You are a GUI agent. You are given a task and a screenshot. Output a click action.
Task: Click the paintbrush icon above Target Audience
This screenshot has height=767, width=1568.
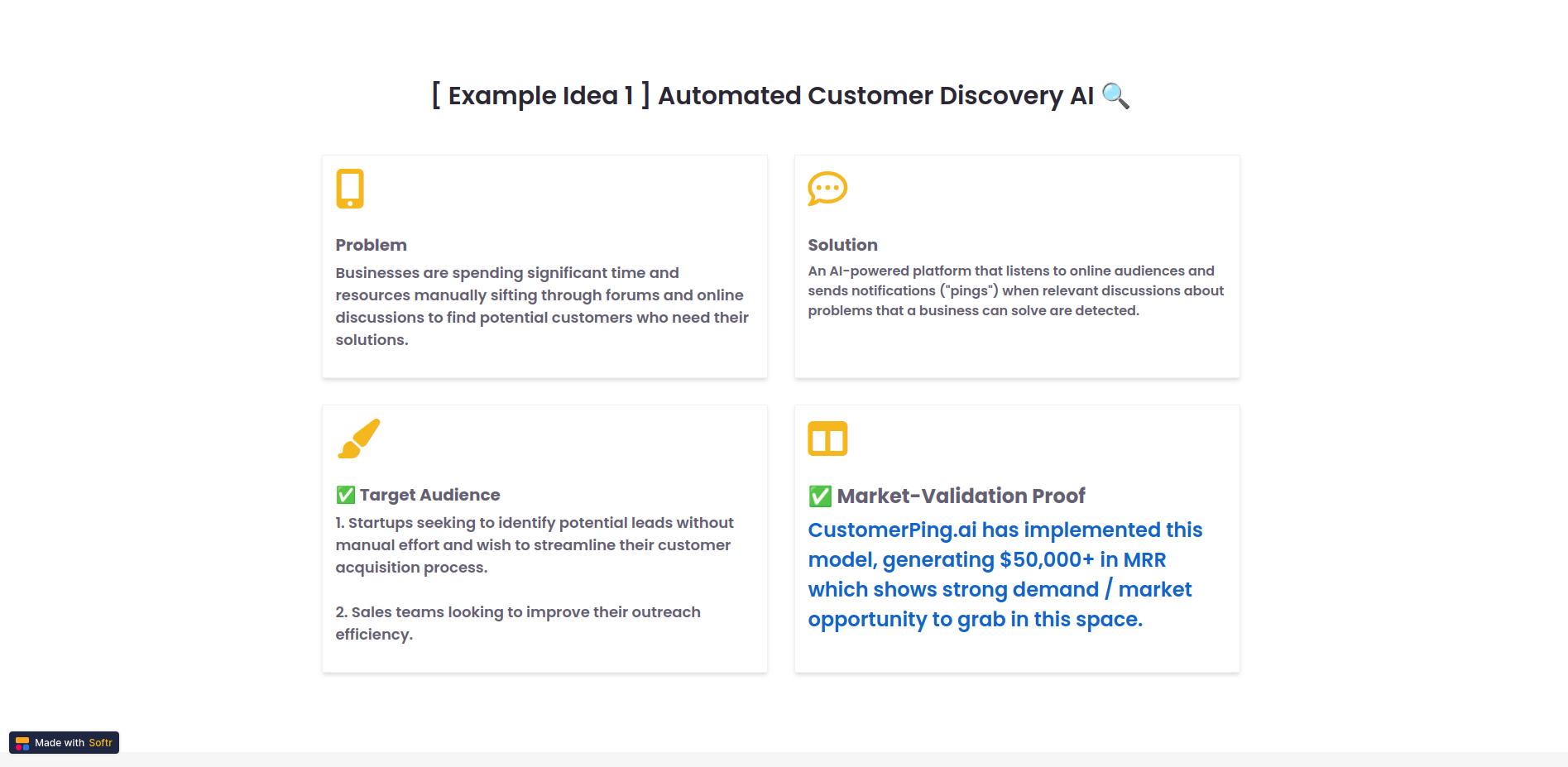359,439
